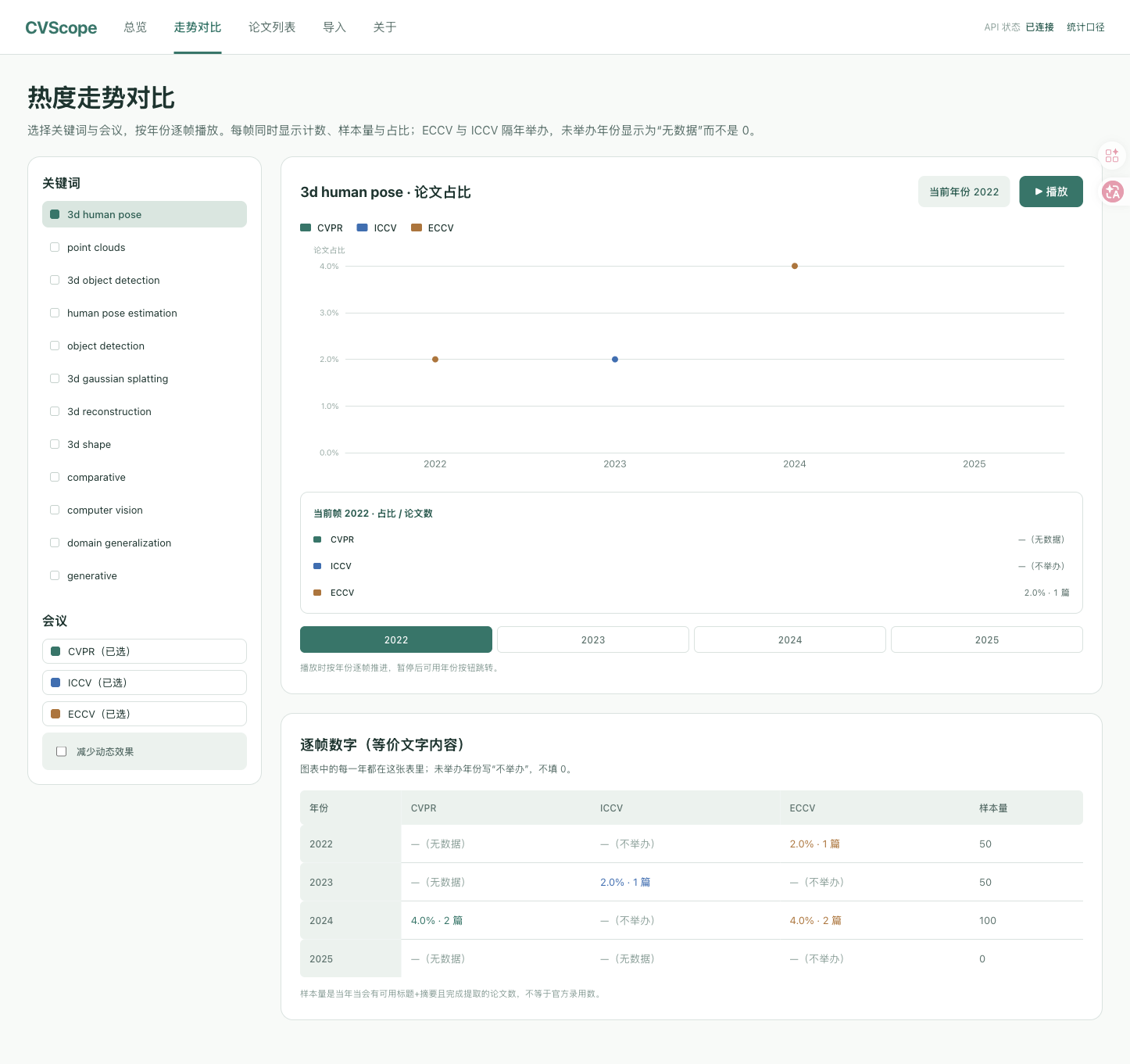Click the ECCV data point at 2022
1130x1064 pixels.
(435, 360)
